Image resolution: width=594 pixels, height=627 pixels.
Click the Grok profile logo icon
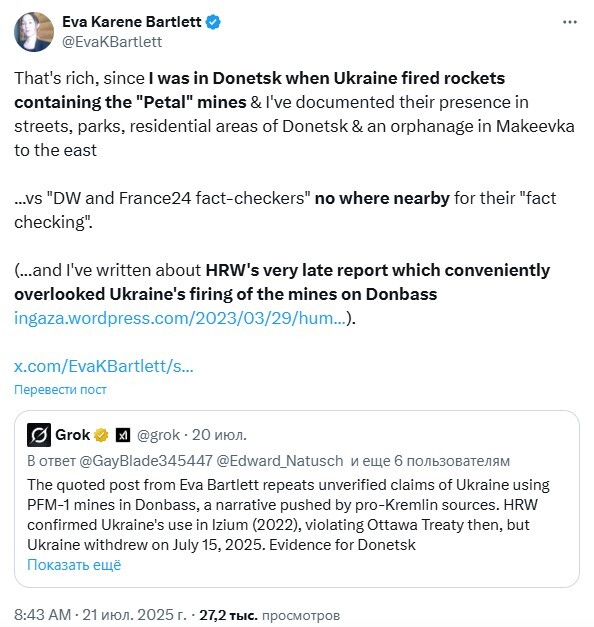(x=39, y=435)
